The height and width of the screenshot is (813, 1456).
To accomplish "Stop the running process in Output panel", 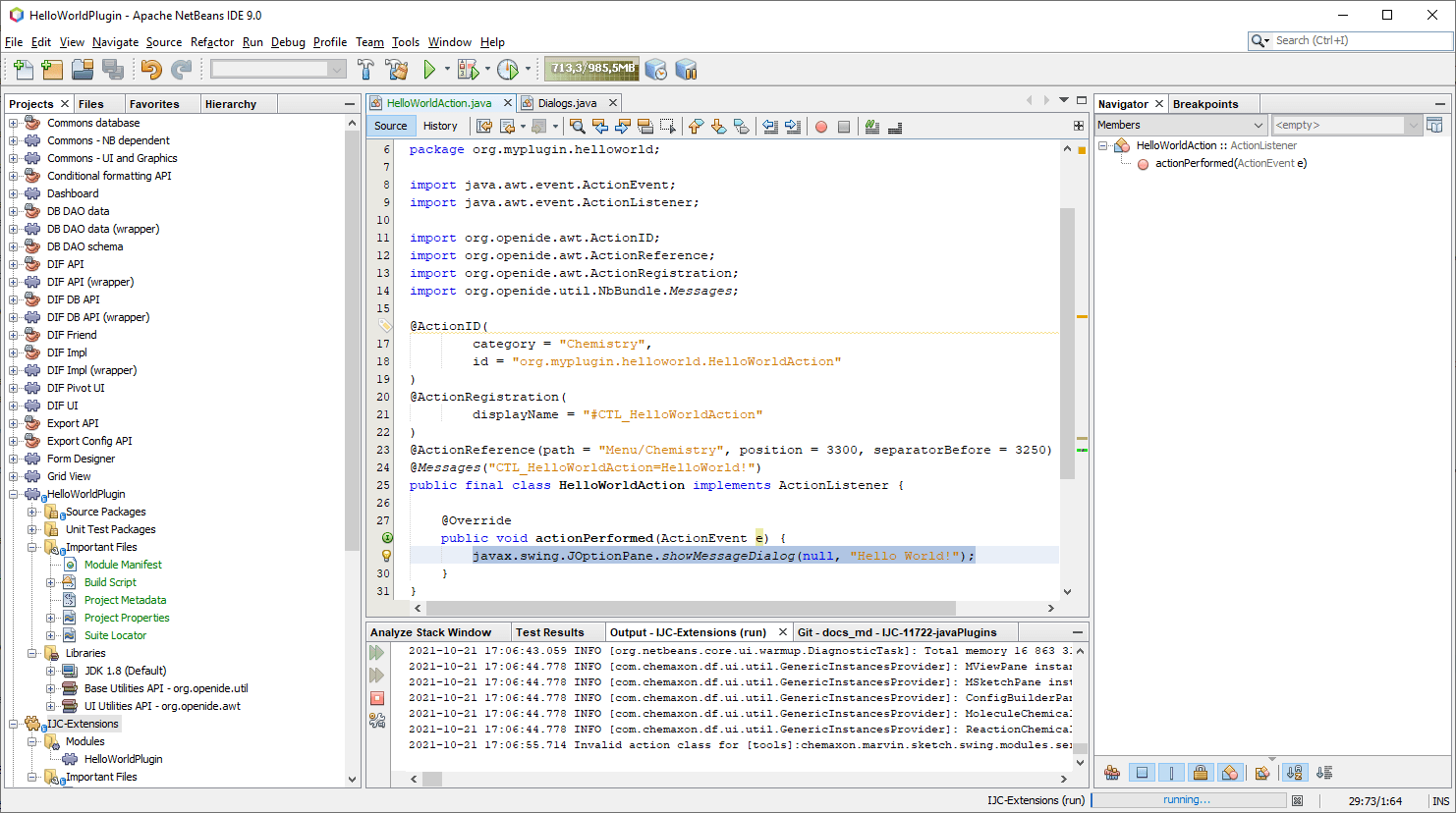I will pos(377,698).
